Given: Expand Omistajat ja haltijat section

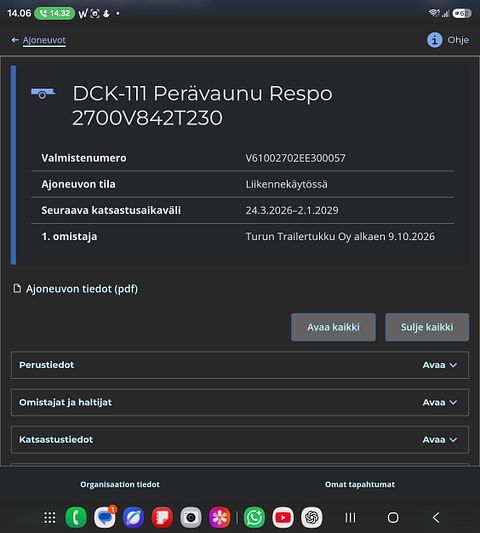Looking at the screenshot, I should [240, 402].
